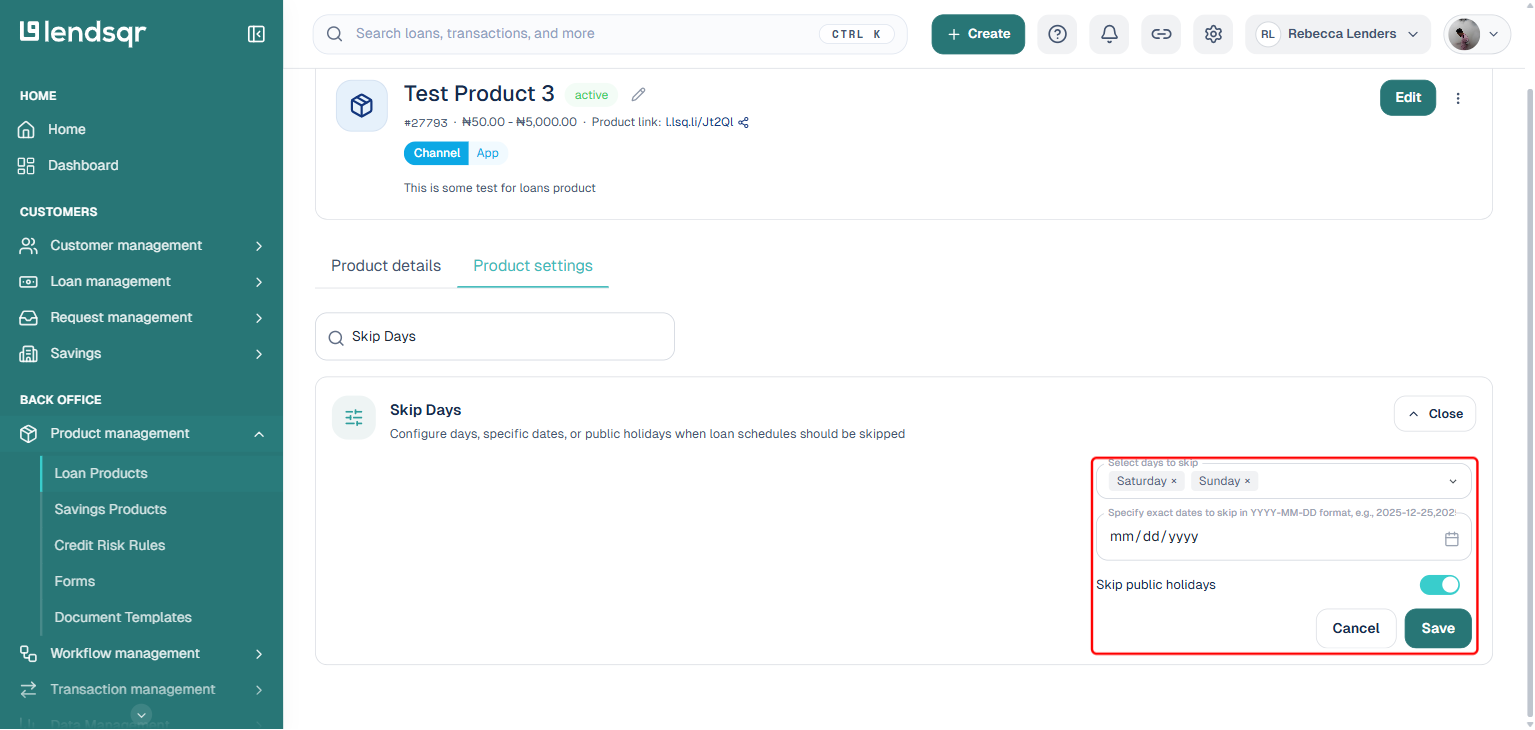Select Product settings tab

click(x=533, y=266)
